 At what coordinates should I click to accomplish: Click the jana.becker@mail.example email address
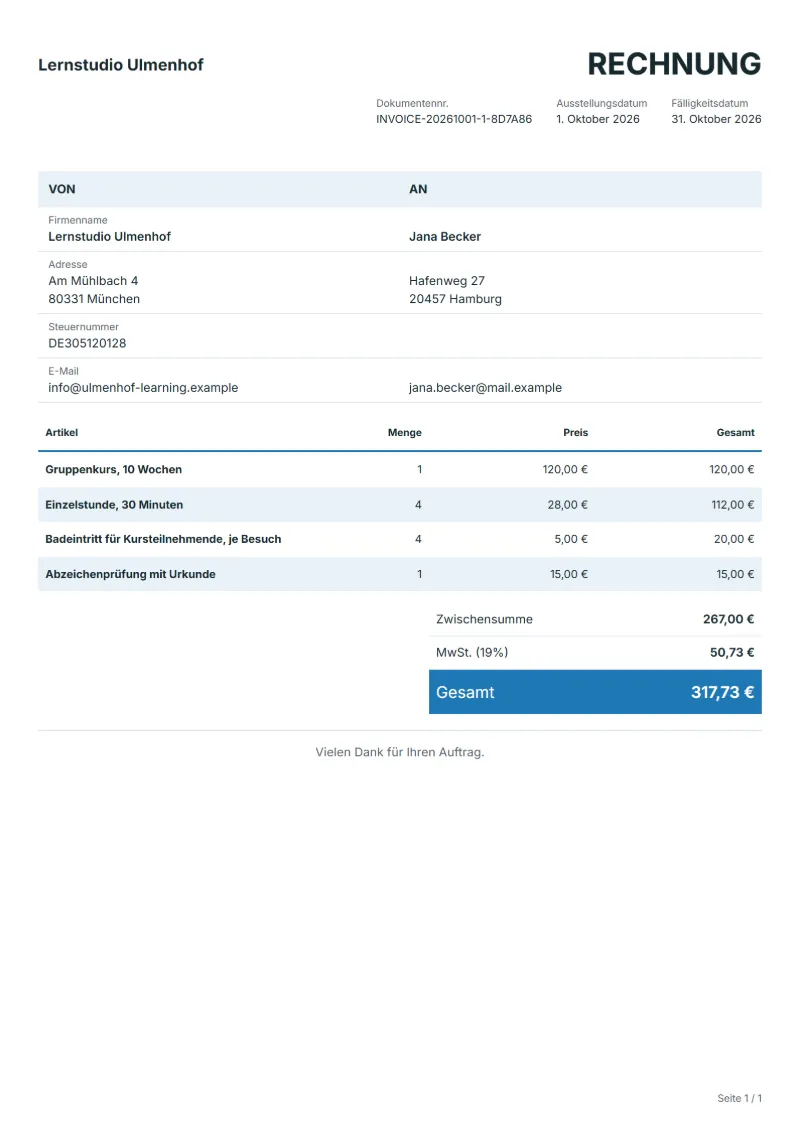click(x=485, y=387)
